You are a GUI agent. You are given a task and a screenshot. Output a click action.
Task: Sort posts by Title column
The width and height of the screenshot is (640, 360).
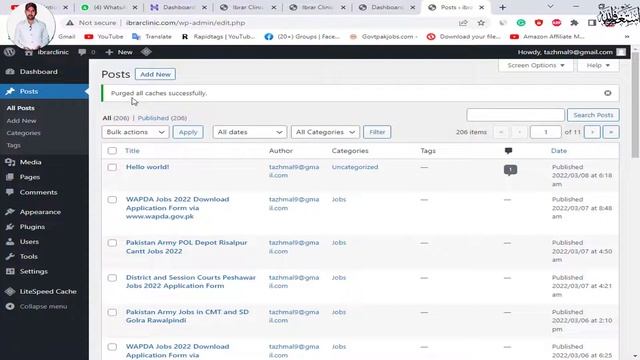132,151
